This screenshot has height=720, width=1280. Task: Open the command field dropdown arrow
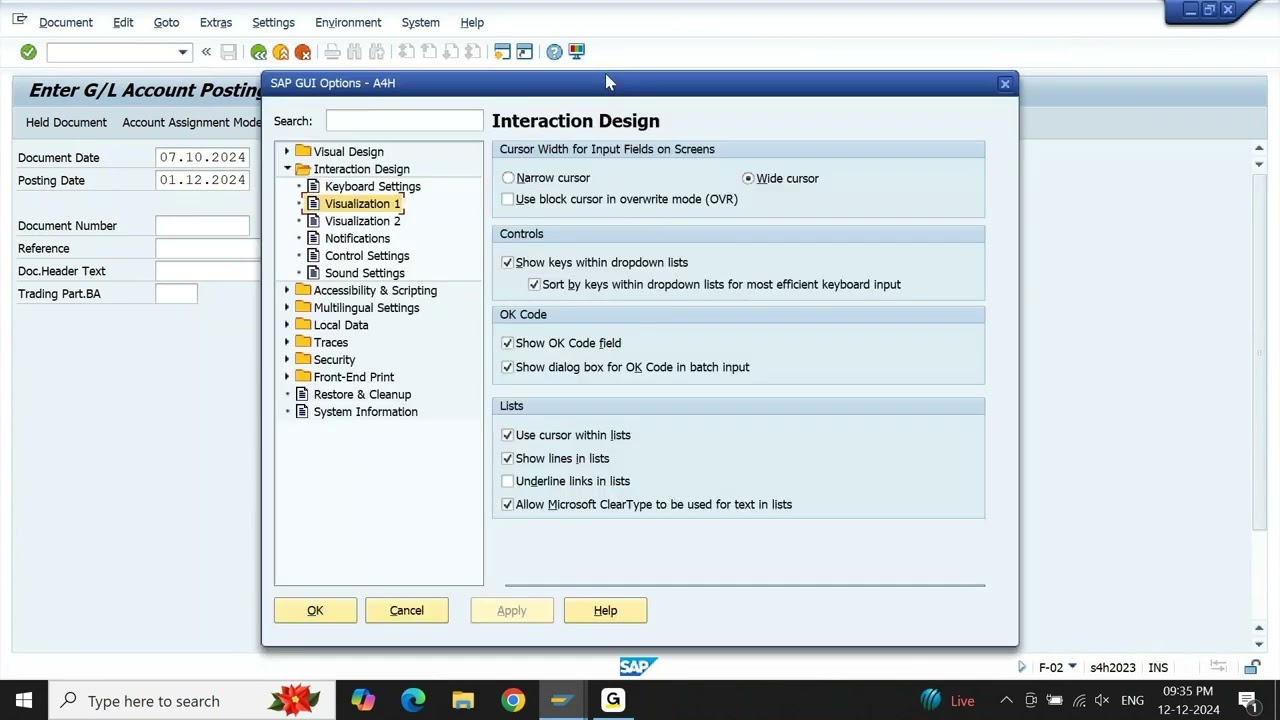click(182, 52)
